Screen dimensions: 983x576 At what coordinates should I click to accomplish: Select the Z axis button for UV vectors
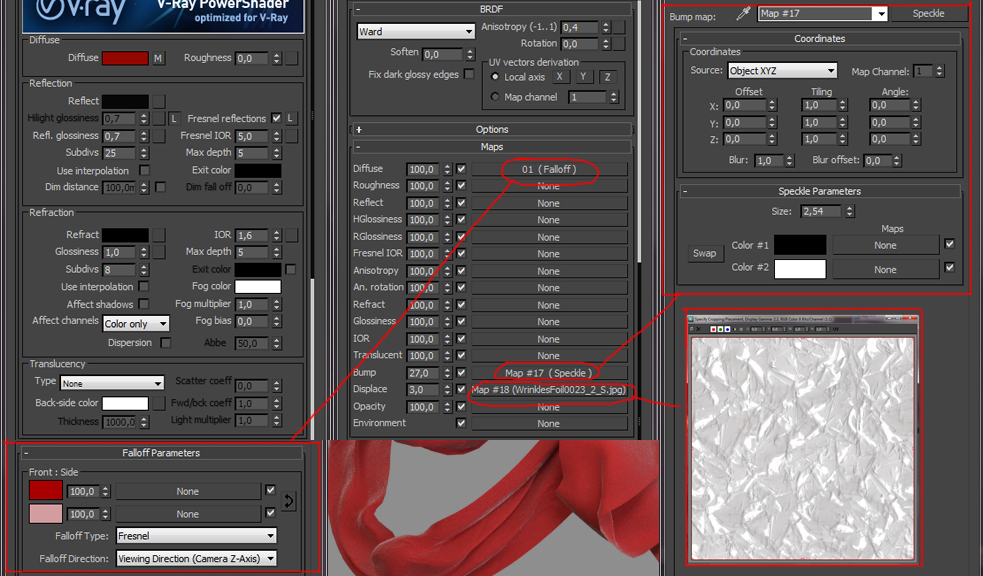coord(606,77)
